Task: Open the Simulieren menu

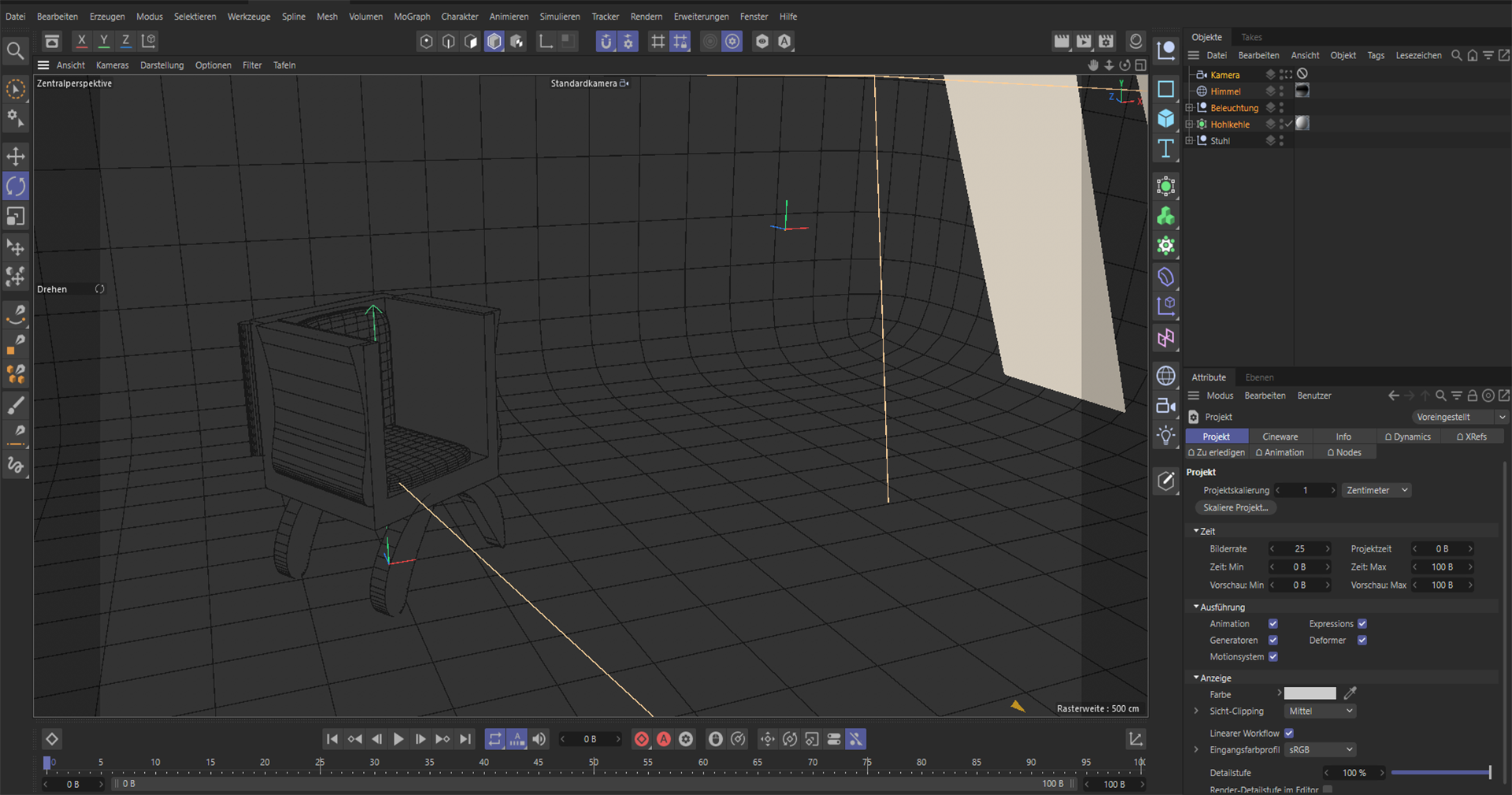Action: coord(560,17)
